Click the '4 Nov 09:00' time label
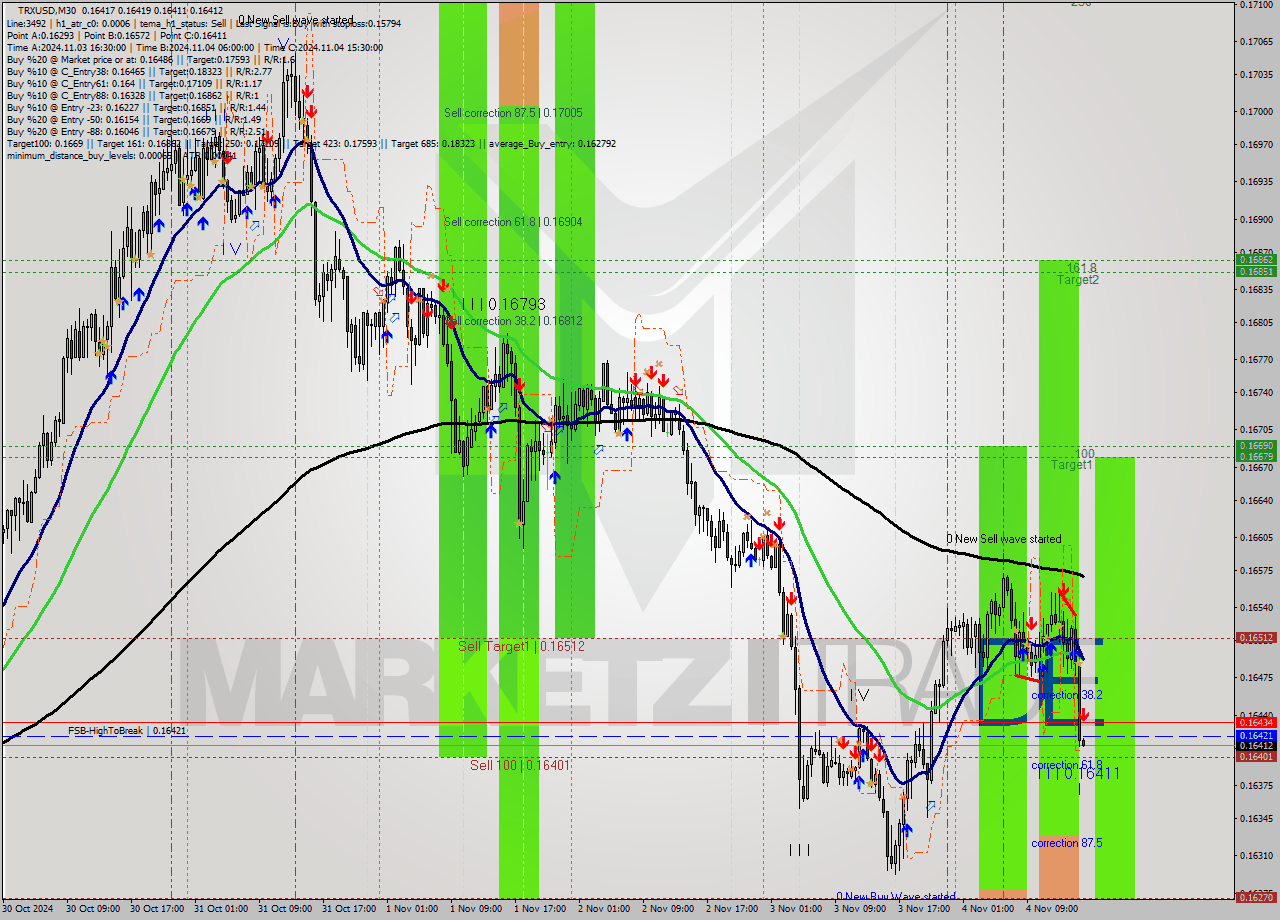This screenshot has height=920, width=1280. tap(1052, 910)
